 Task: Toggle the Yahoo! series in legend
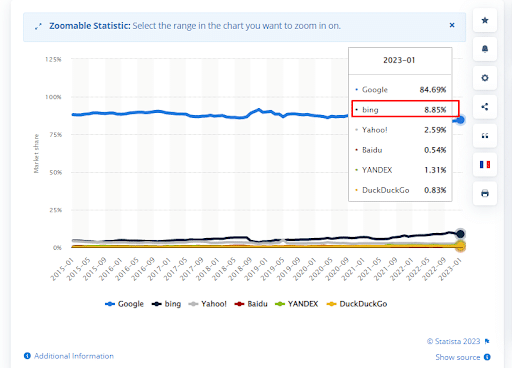(x=207, y=304)
